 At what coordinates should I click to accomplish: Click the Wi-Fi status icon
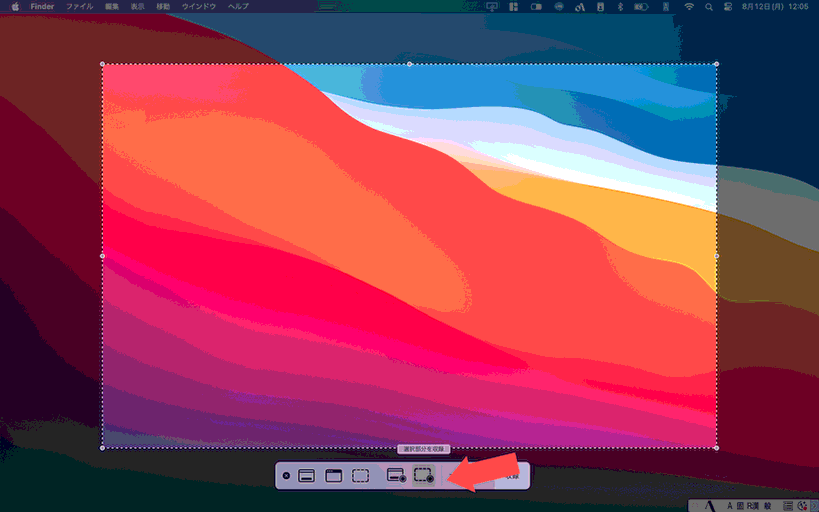pyautogui.click(x=689, y=6)
